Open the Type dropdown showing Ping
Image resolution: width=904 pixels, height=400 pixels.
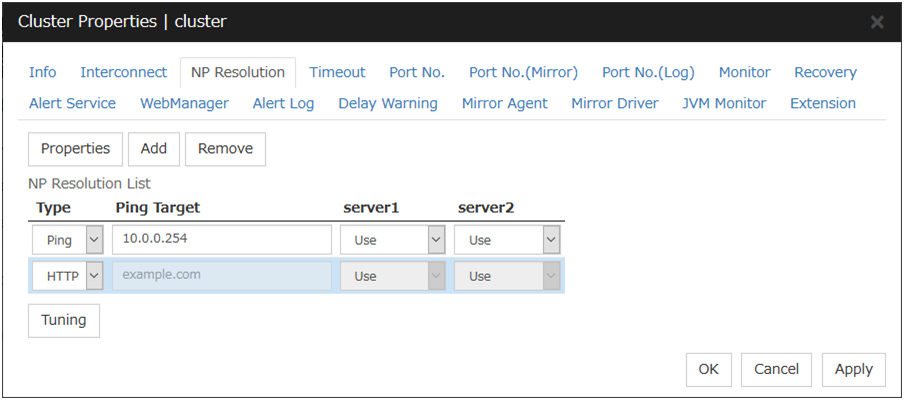click(x=67, y=240)
